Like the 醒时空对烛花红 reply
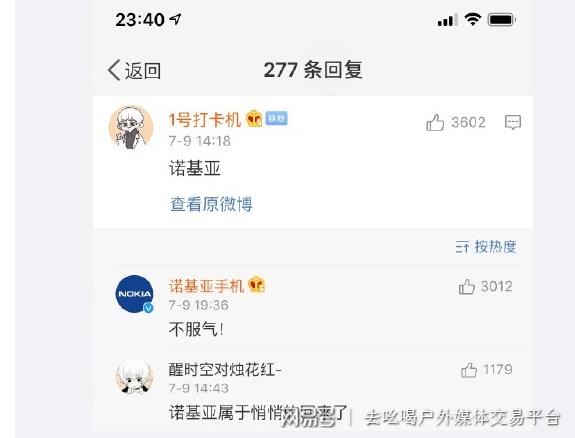The image size is (575, 438). point(469,370)
